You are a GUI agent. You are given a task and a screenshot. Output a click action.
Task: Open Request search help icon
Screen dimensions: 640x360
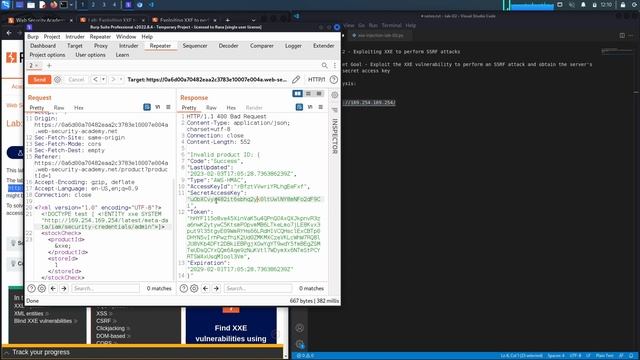31,288
